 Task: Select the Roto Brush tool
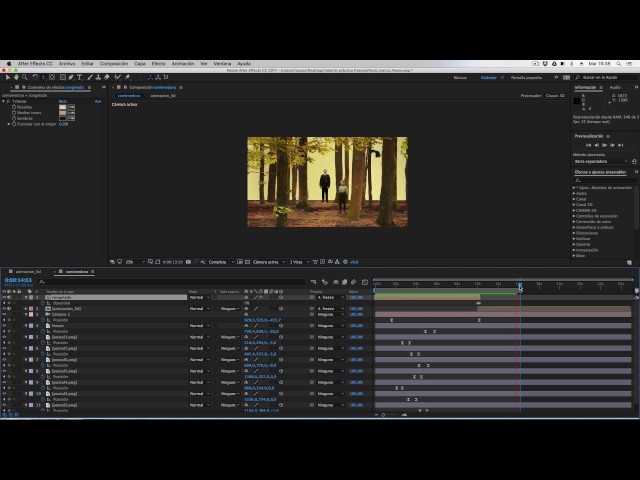pyautogui.click(x=118, y=77)
